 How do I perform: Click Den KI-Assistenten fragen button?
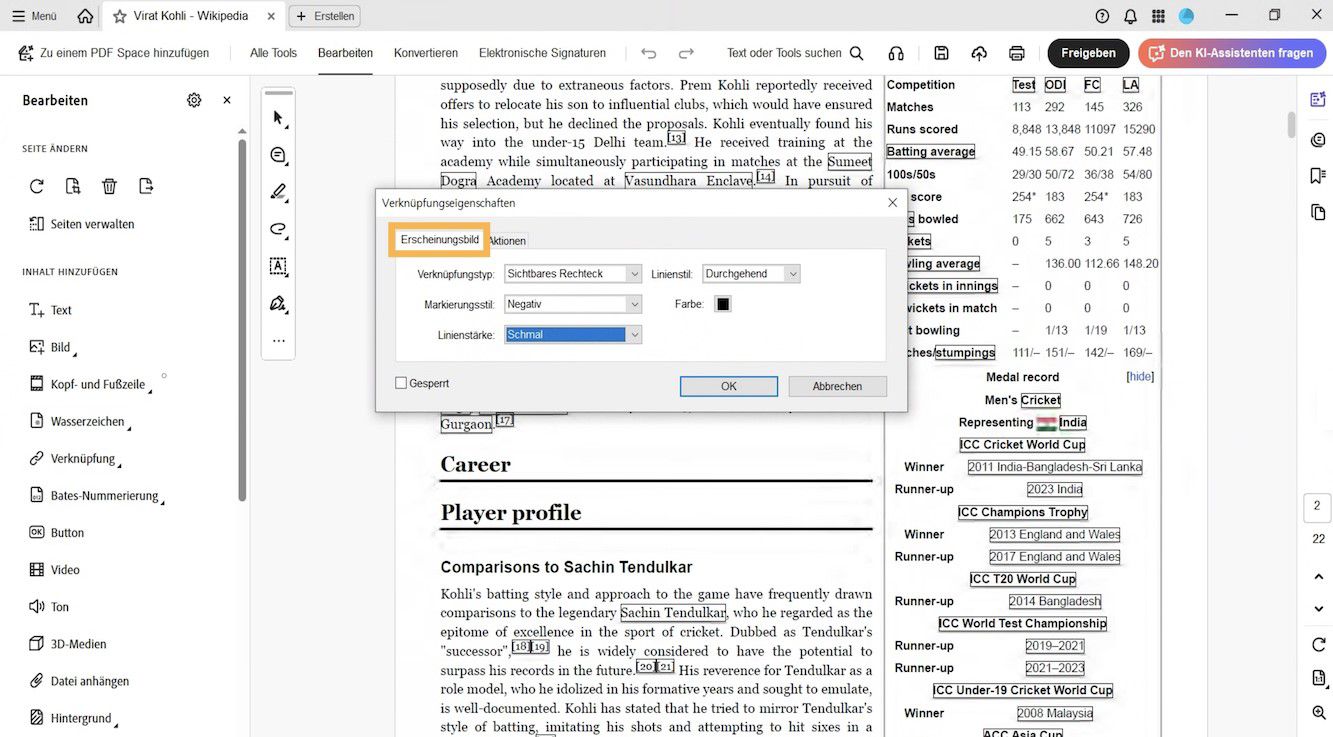tap(1231, 53)
